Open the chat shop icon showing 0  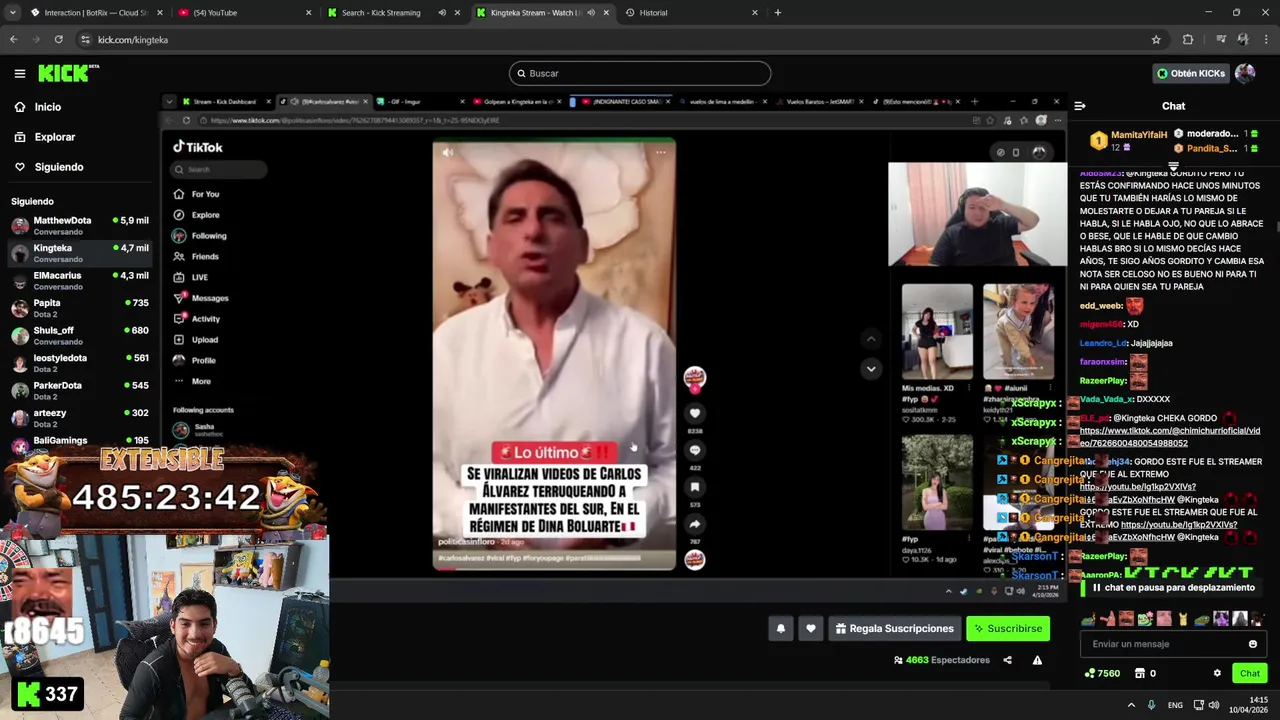click(1146, 674)
